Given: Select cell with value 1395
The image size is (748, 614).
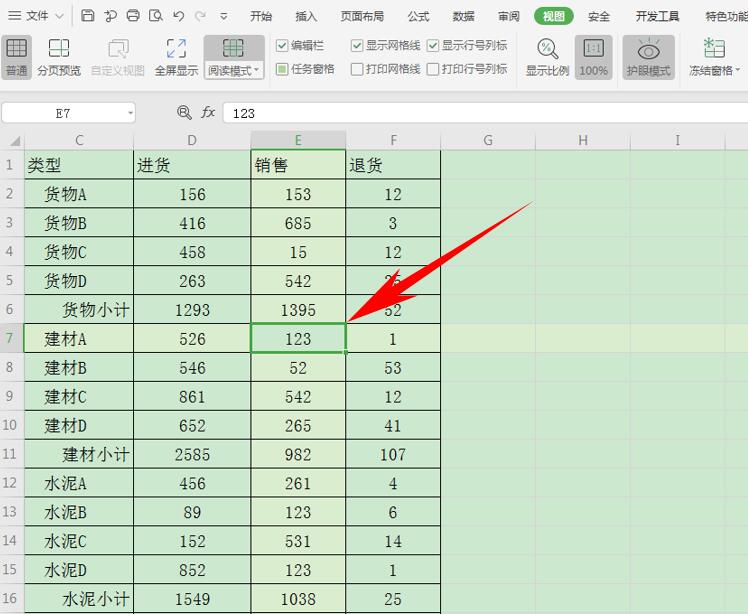Looking at the screenshot, I should [x=298, y=309].
